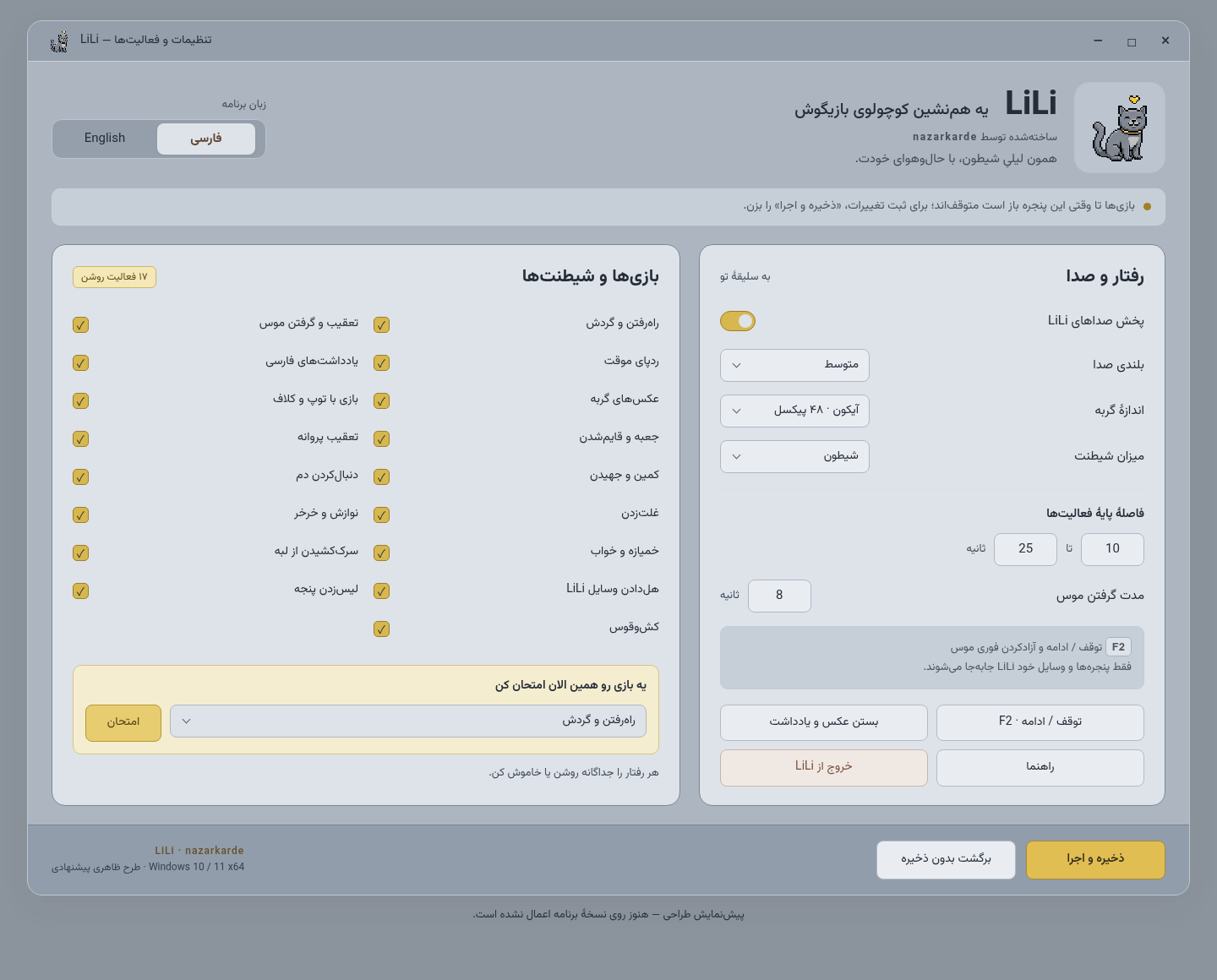
Task: Uncheck خمیازه و خواب checkbox
Action: tap(382, 553)
